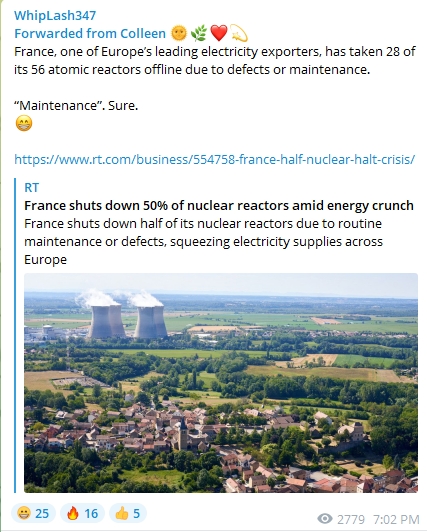
Task: Click the grinning emoji below Maintenance text
Action: pos(24,123)
